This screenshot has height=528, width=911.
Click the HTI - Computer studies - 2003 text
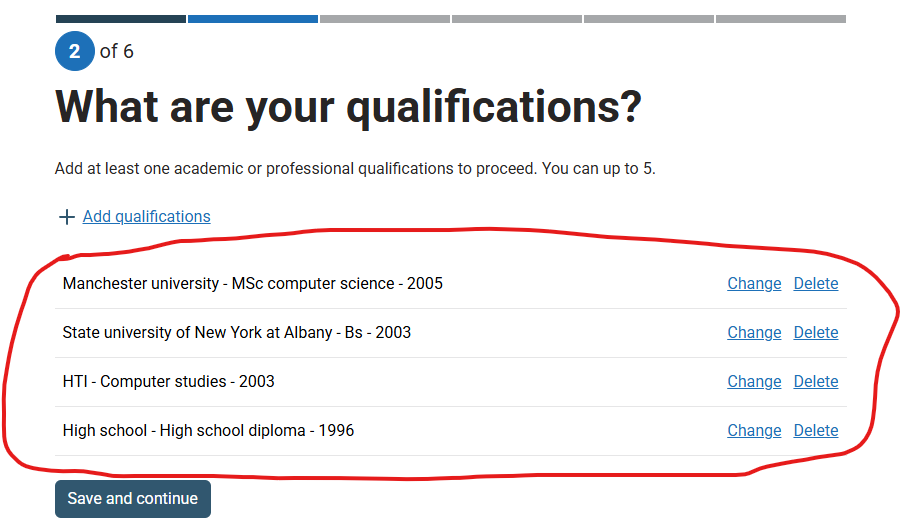(x=168, y=382)
